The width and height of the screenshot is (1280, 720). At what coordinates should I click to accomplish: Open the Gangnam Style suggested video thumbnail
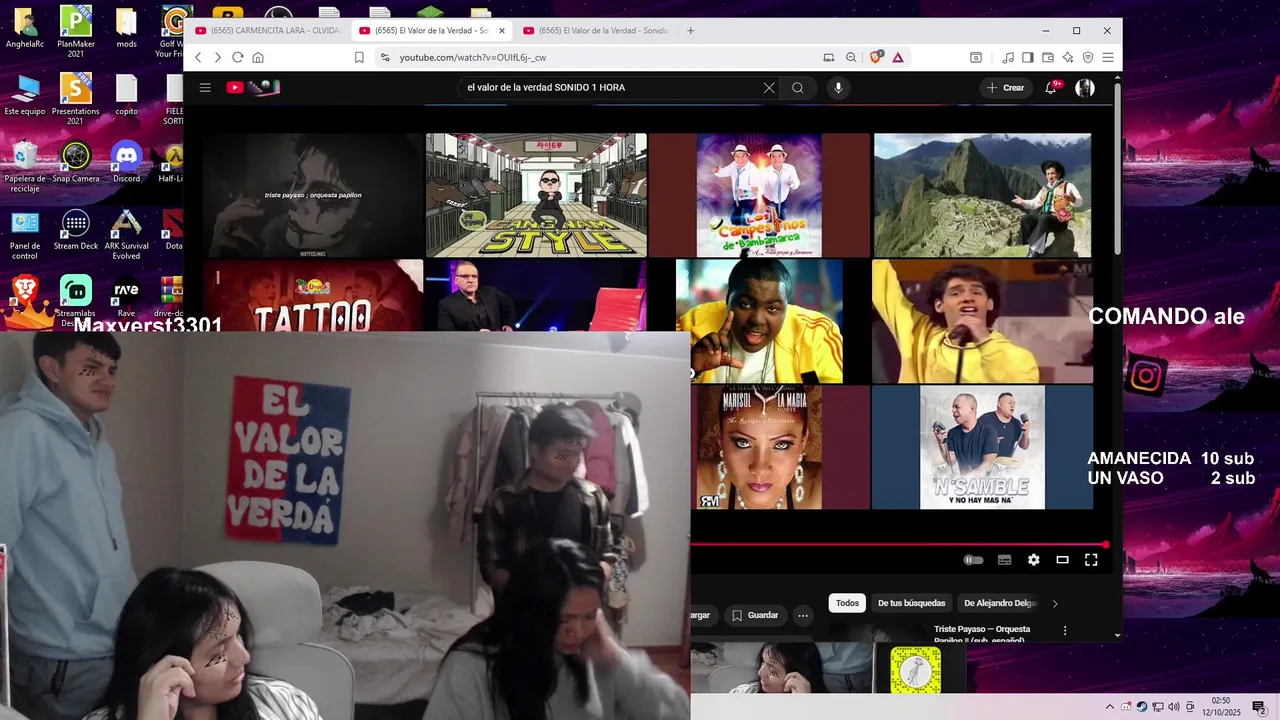coord(536,195)
